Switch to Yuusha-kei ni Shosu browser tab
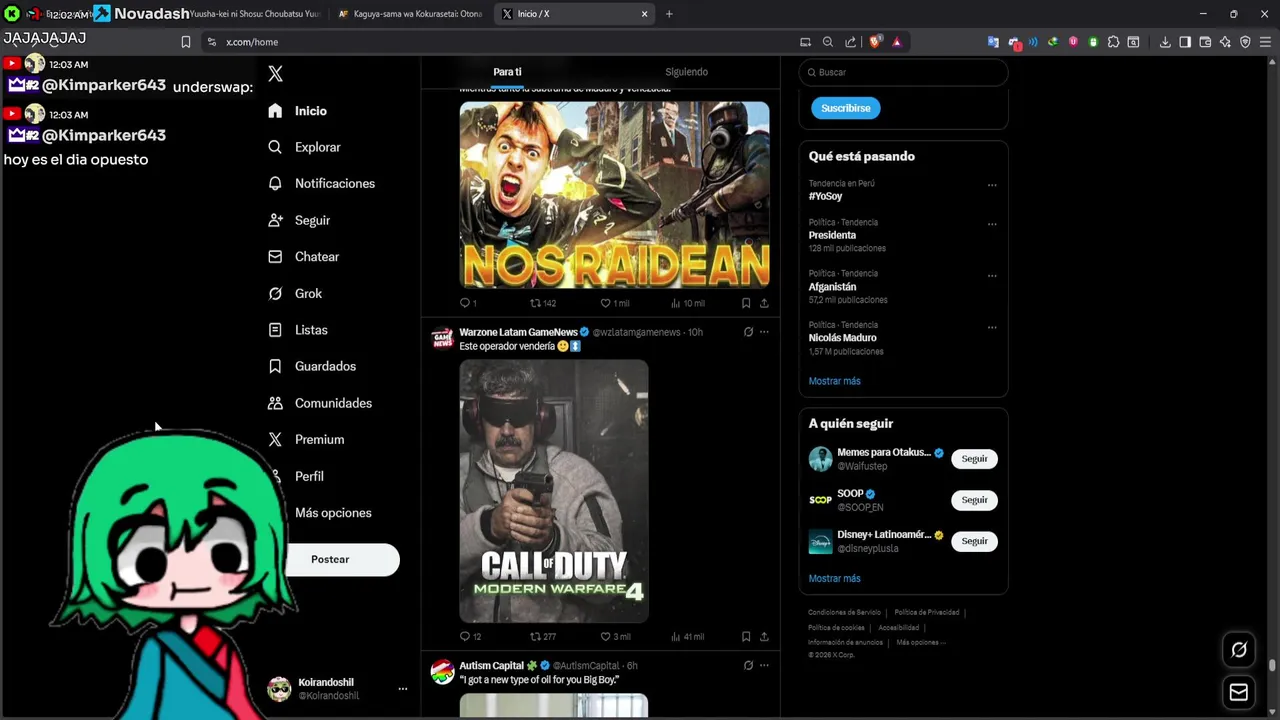The width and height of the screenshot is (1280, 720). pos(255,14)
